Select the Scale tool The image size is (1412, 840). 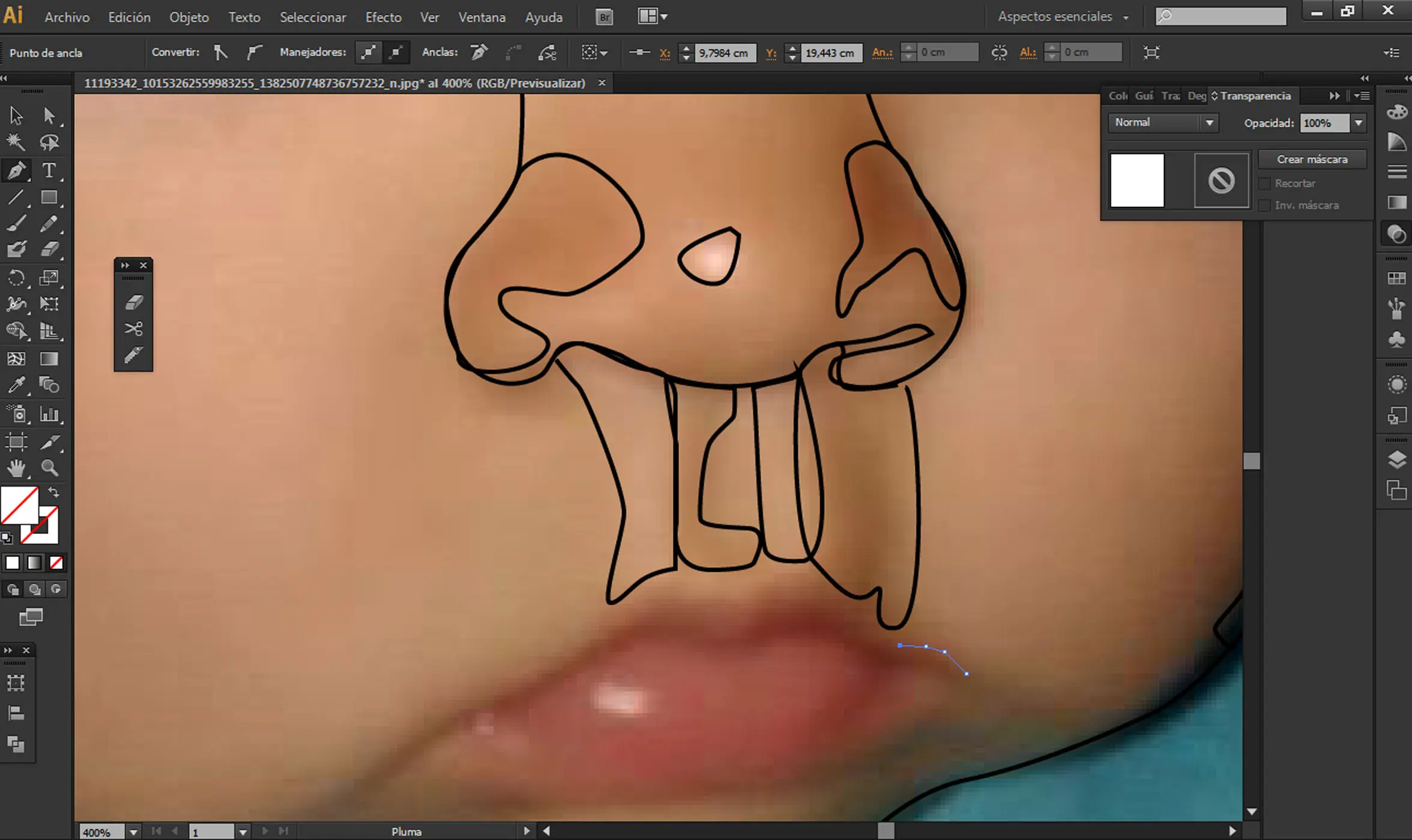[x=49, y=277]
